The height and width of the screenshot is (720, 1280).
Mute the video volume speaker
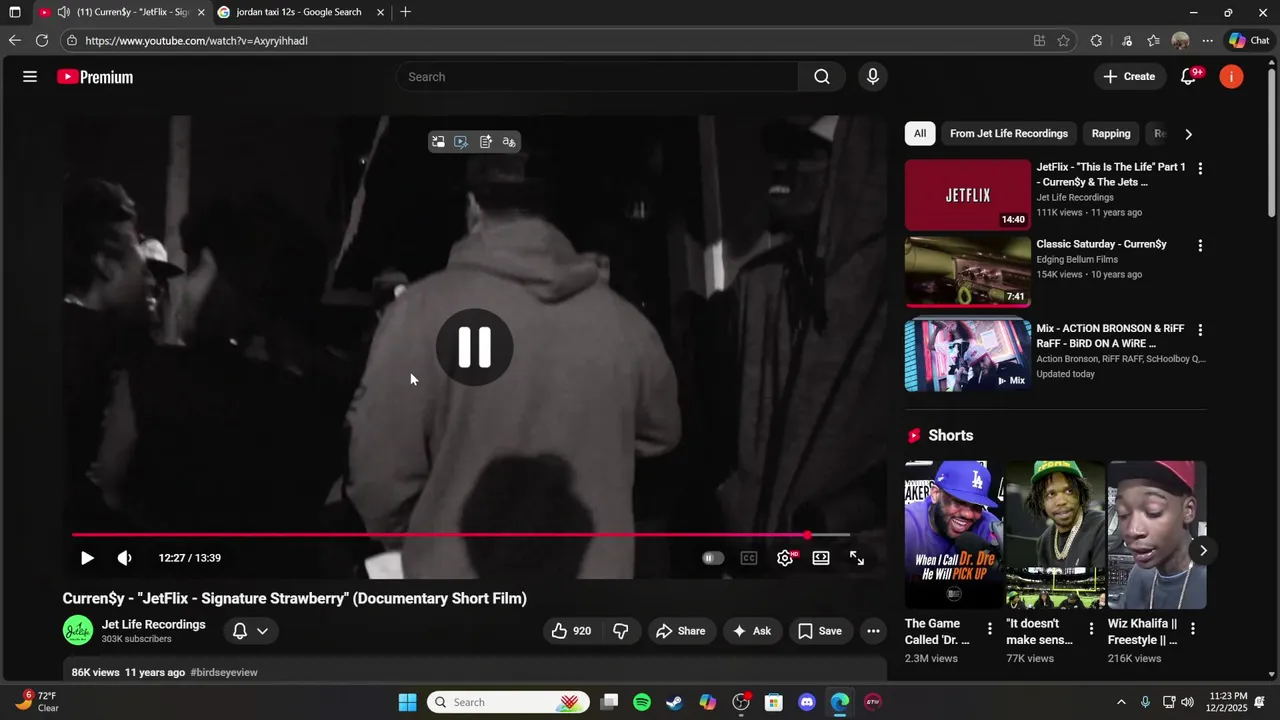pos(124,558)
